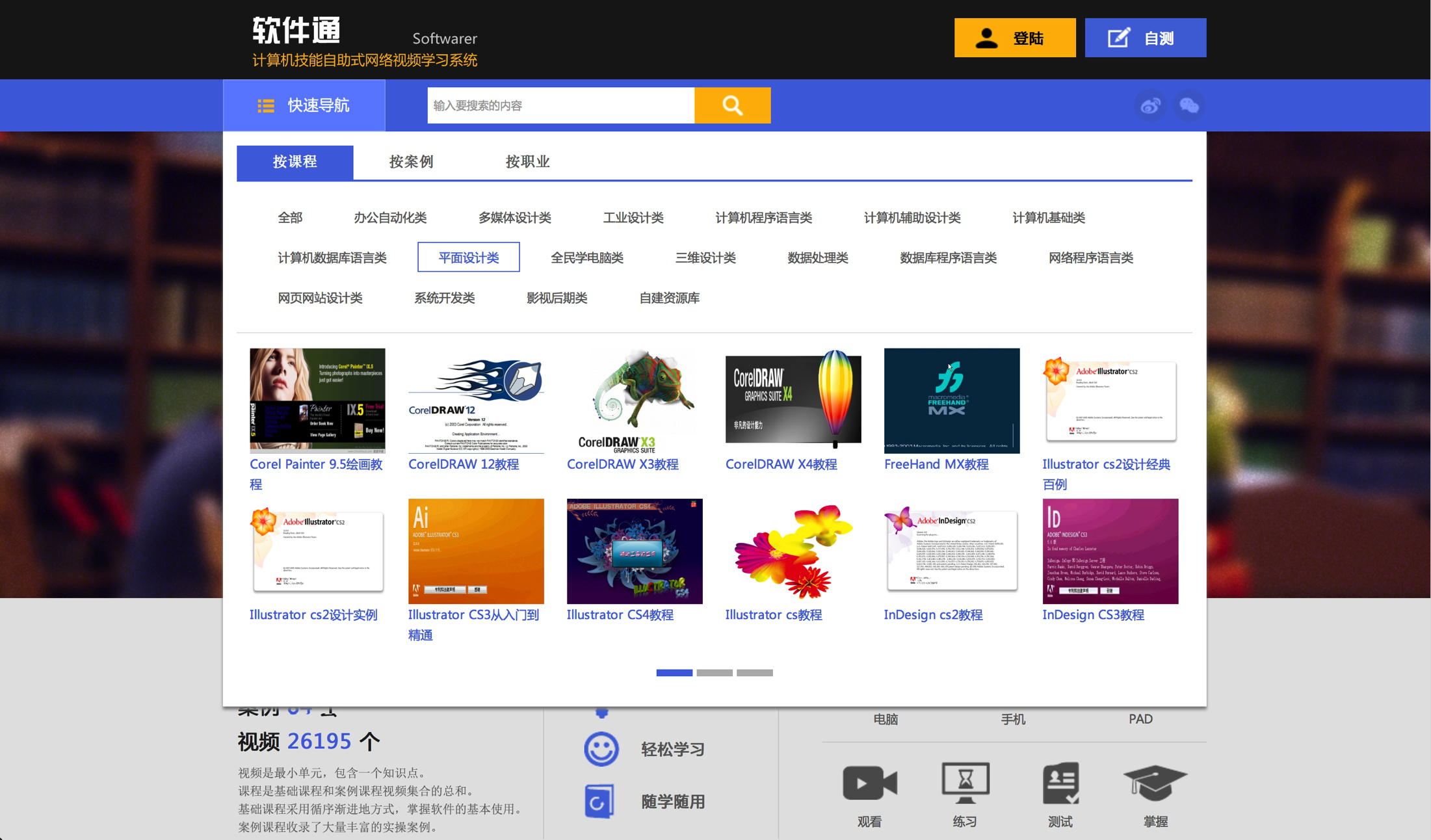
Task: Select the 全民学电脑类 category
Action: (587, 258)
